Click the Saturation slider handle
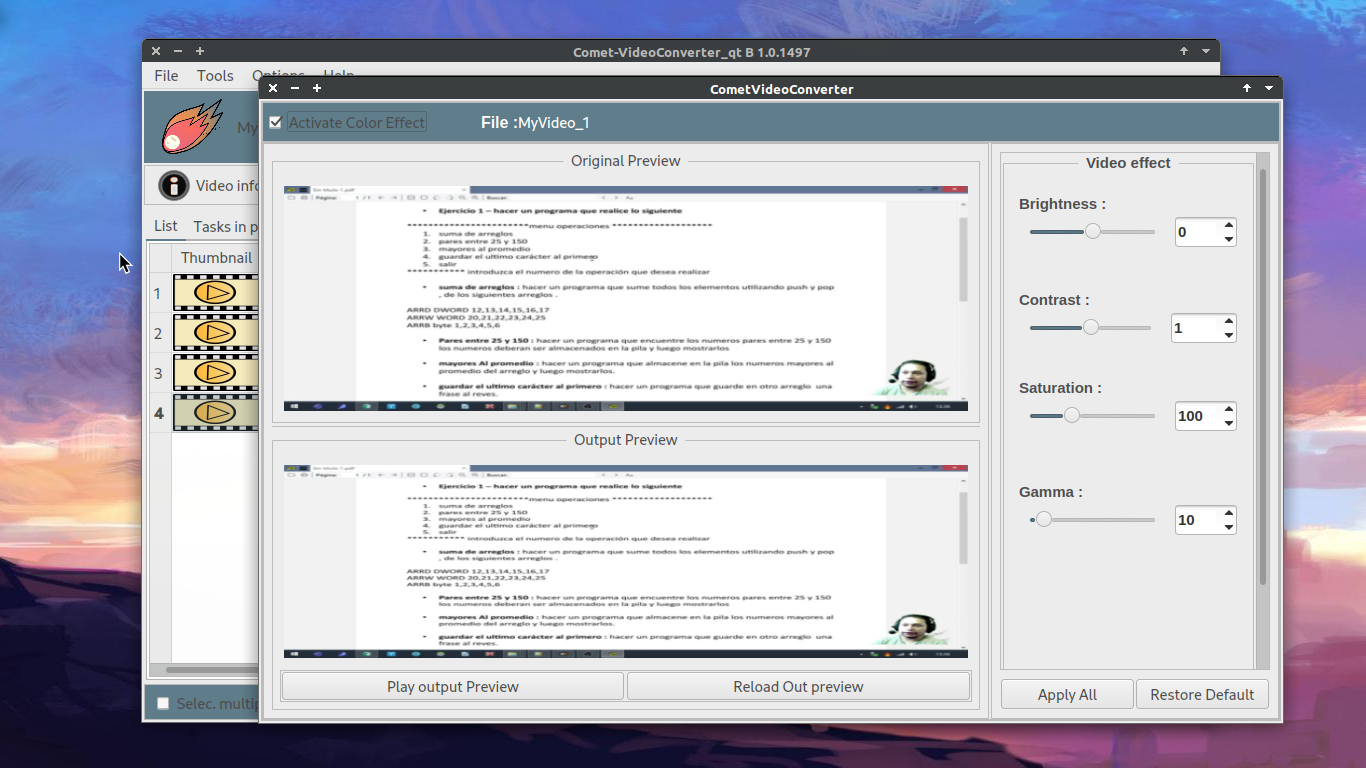 tap(1071, 415)
